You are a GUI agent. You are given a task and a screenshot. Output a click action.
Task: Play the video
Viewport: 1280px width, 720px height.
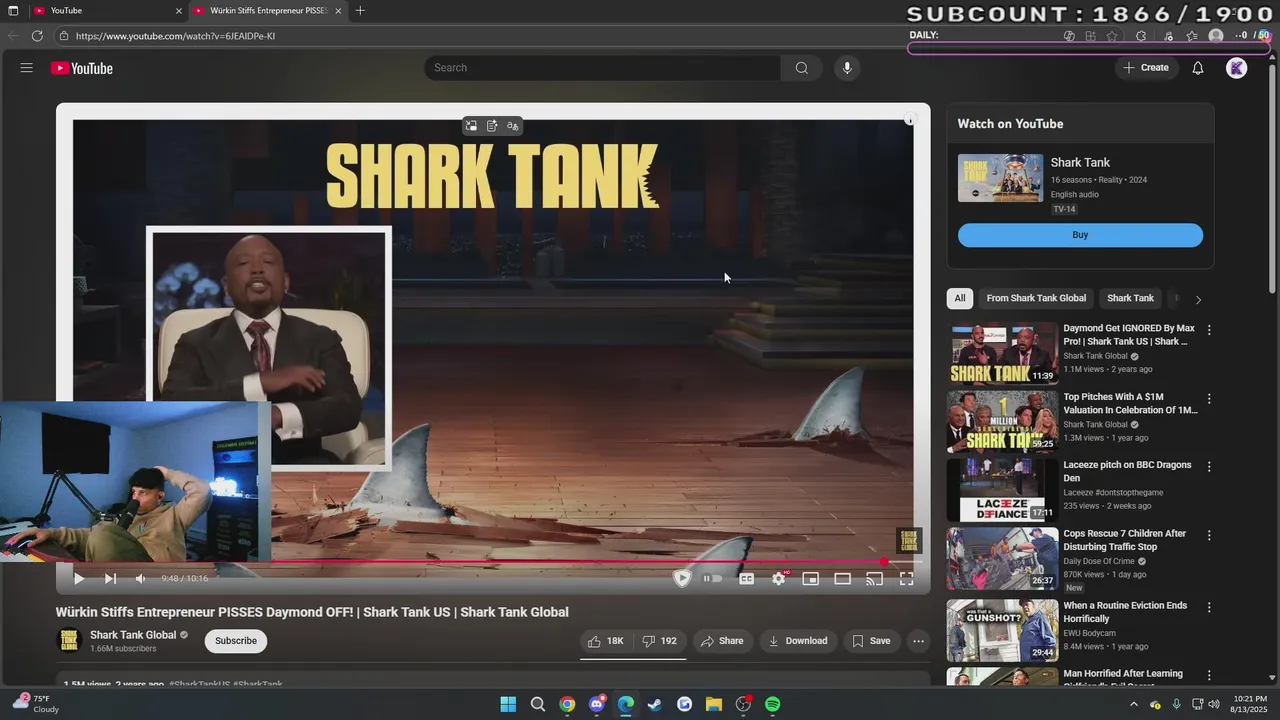(x=79, y=578)
